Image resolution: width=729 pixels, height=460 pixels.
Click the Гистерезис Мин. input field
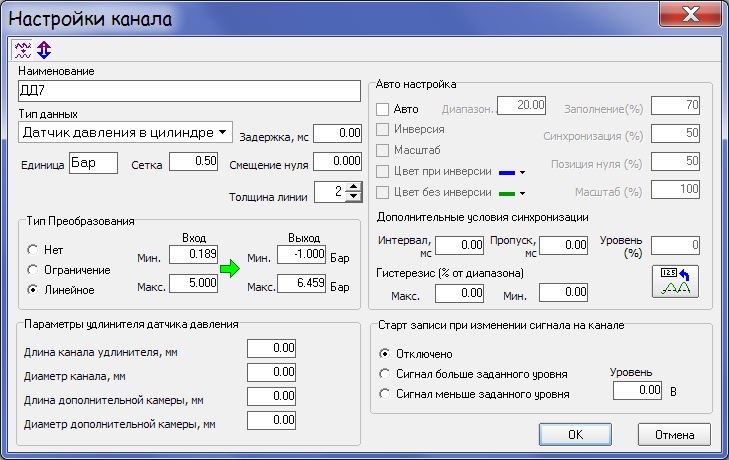point(563,293)
